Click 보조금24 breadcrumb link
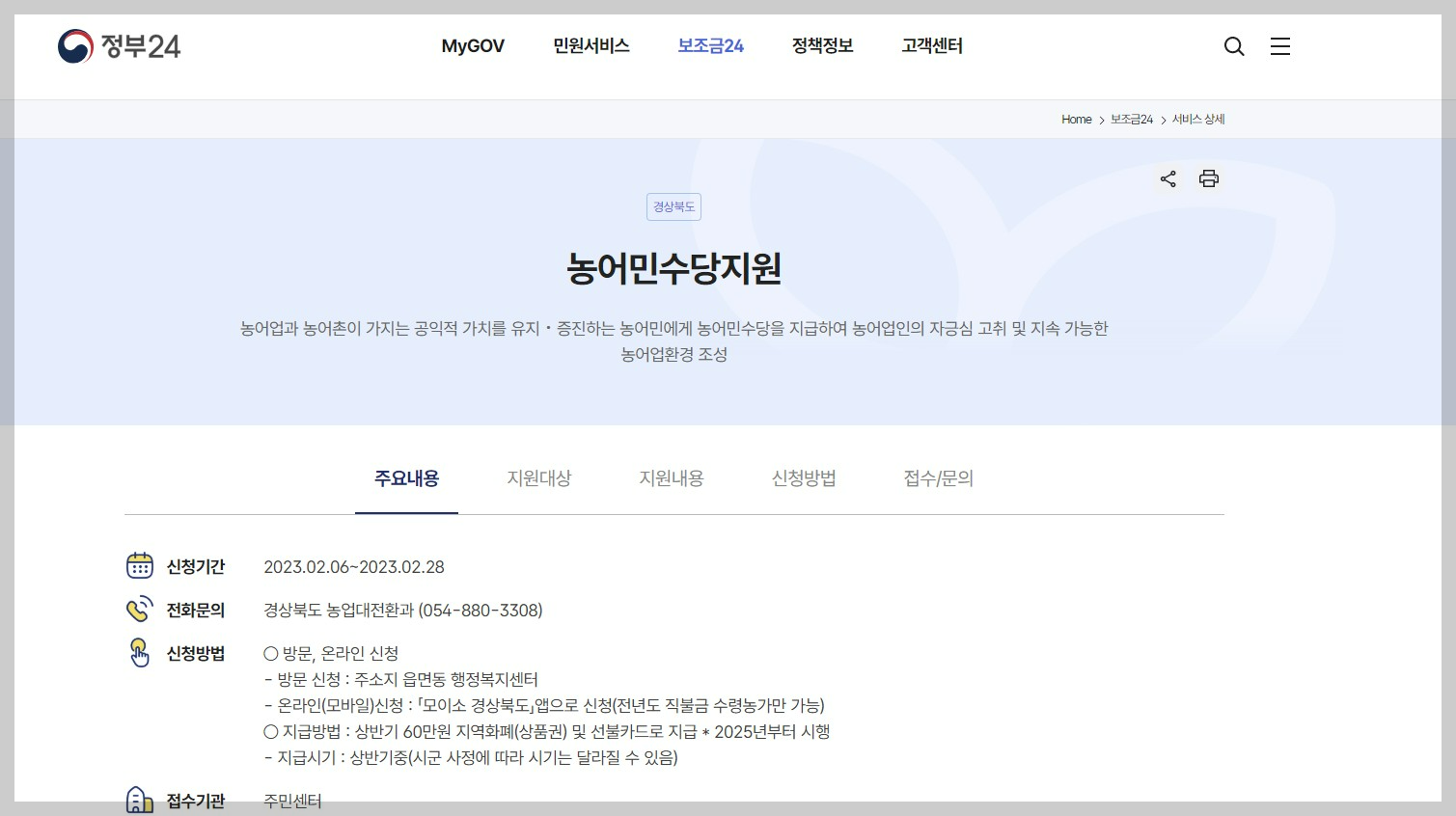The height and width of the screenshot is (816, 1456). click(1132, 120)
